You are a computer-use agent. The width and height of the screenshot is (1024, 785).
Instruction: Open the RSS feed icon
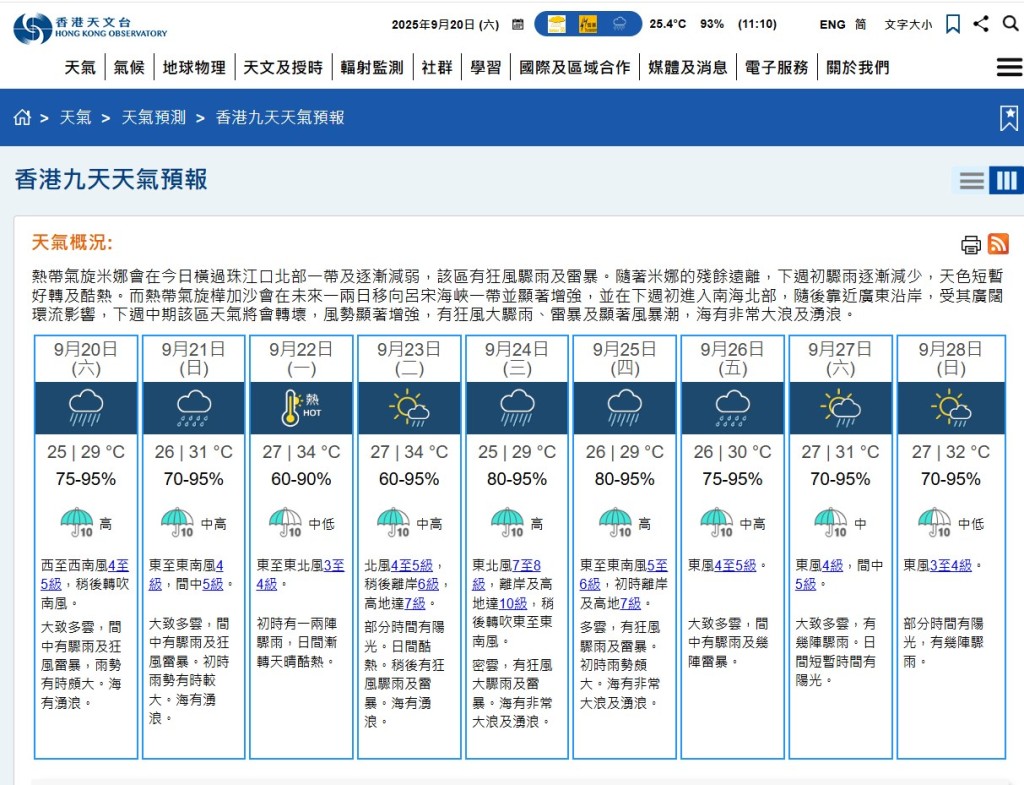pos(999,244)
